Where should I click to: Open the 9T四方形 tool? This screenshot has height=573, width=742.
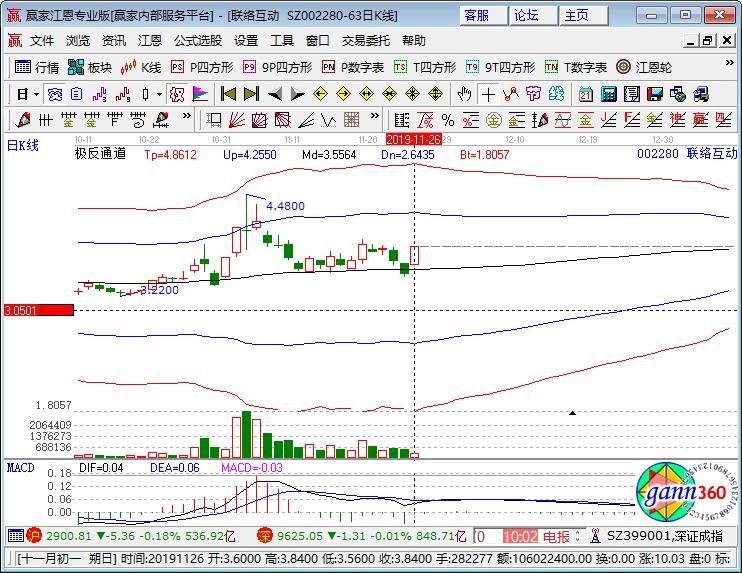point(500,67)
